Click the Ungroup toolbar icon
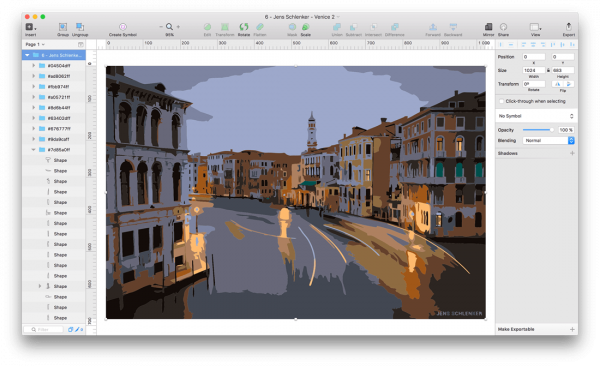This screenshot has width=600, height=366. [x=80, y=27]
